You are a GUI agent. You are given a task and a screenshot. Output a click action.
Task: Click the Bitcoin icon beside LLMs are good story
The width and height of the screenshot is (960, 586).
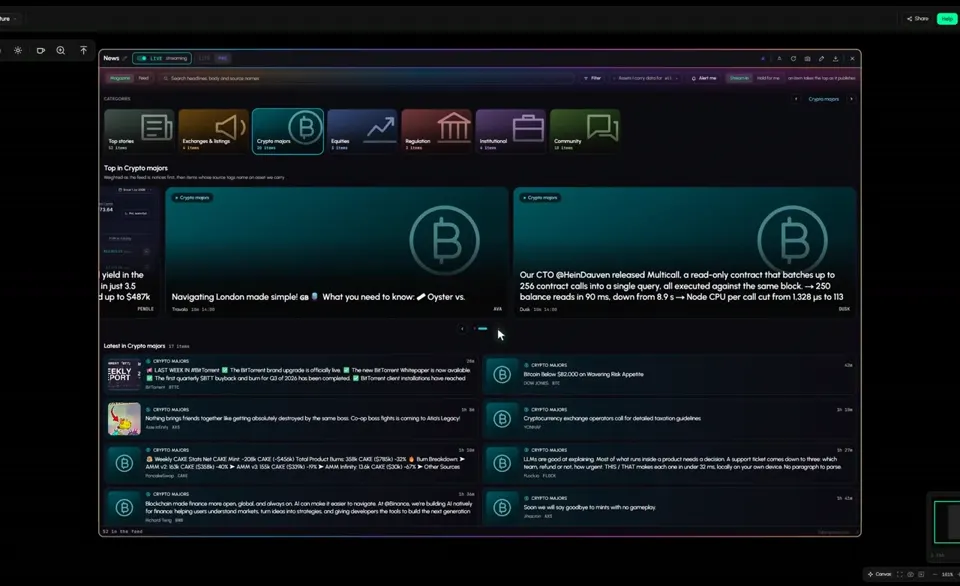[x=502, y=463]
